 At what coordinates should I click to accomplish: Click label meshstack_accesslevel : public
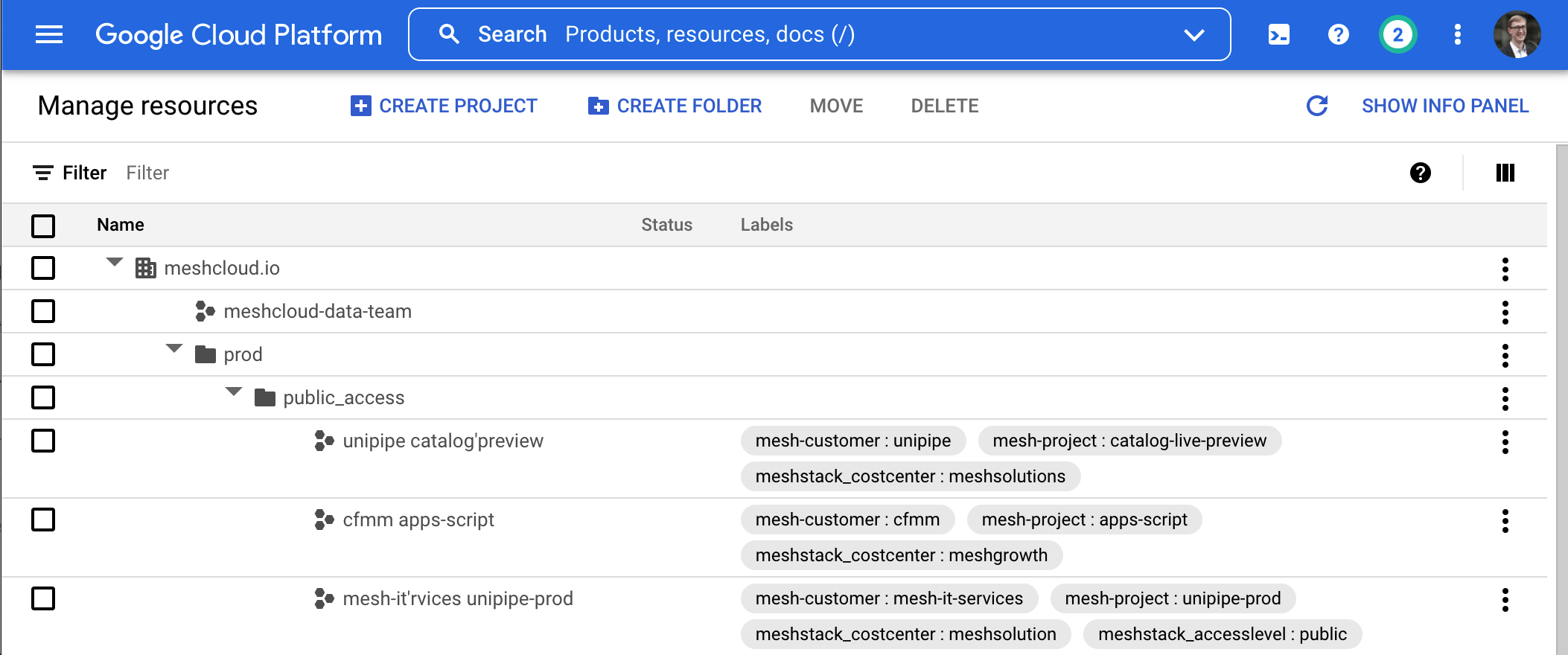click(x=1223, y=634)
